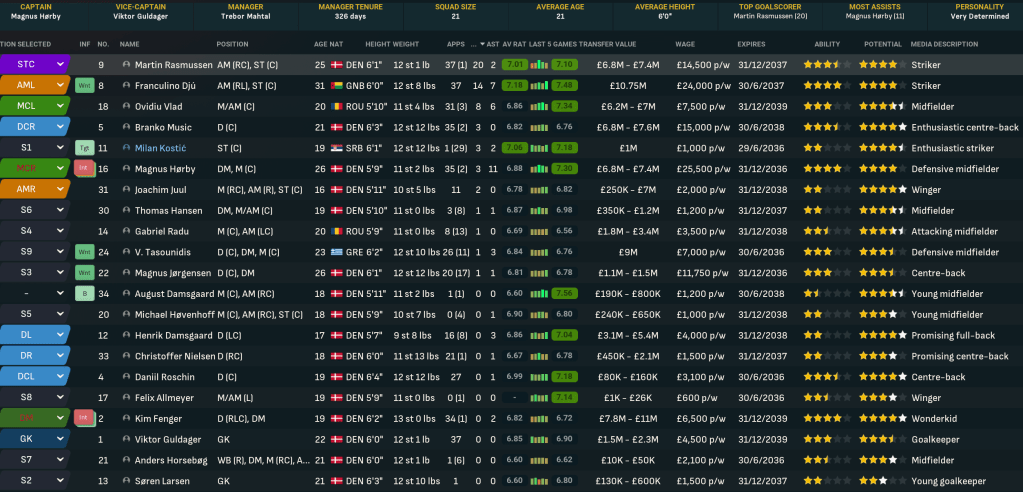The image size is (1023, 492).
Task: Click the Int status icon for Kim Fenger
Action: tap(84, 418)
